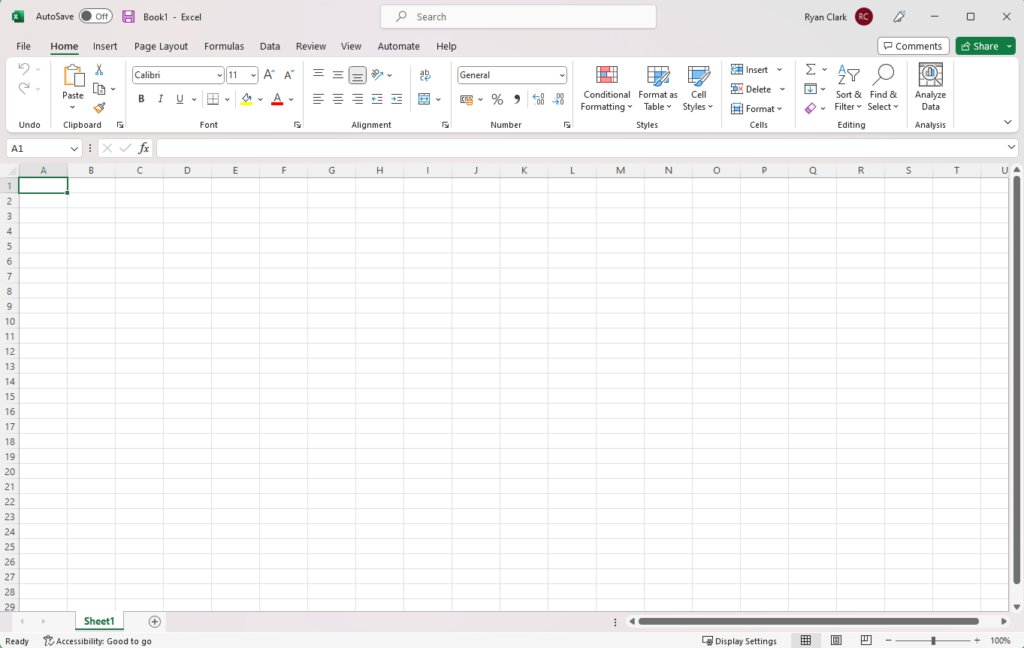
Task: Open Cell Styles gallery
Action: pos(698,88)
